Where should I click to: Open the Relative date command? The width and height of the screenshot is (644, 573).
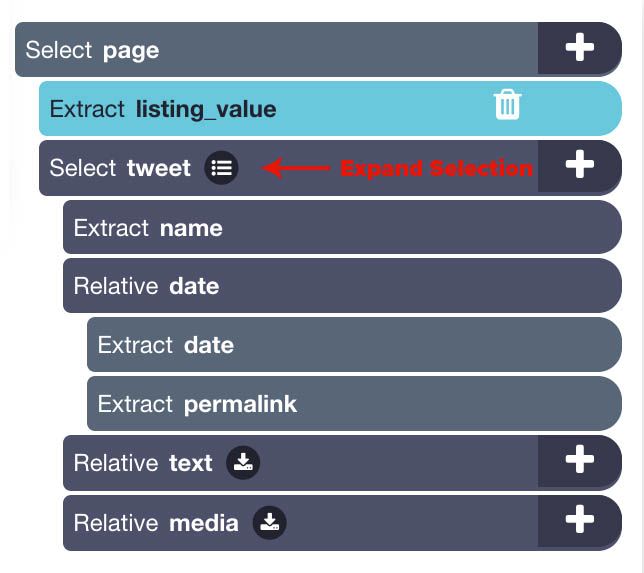(342, 286)
